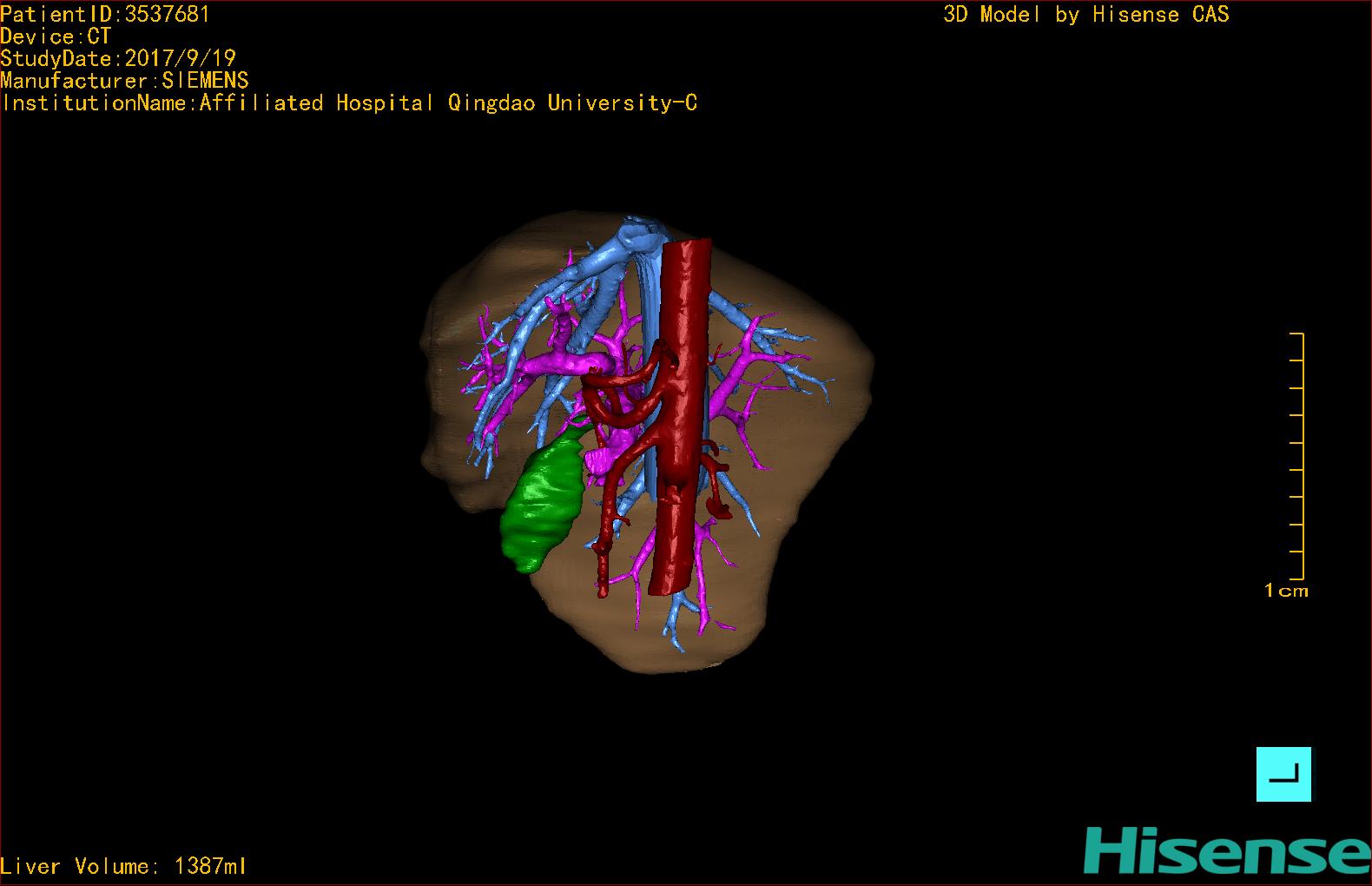Click the StudyDate 2017/9/19 text

[118, 58]
